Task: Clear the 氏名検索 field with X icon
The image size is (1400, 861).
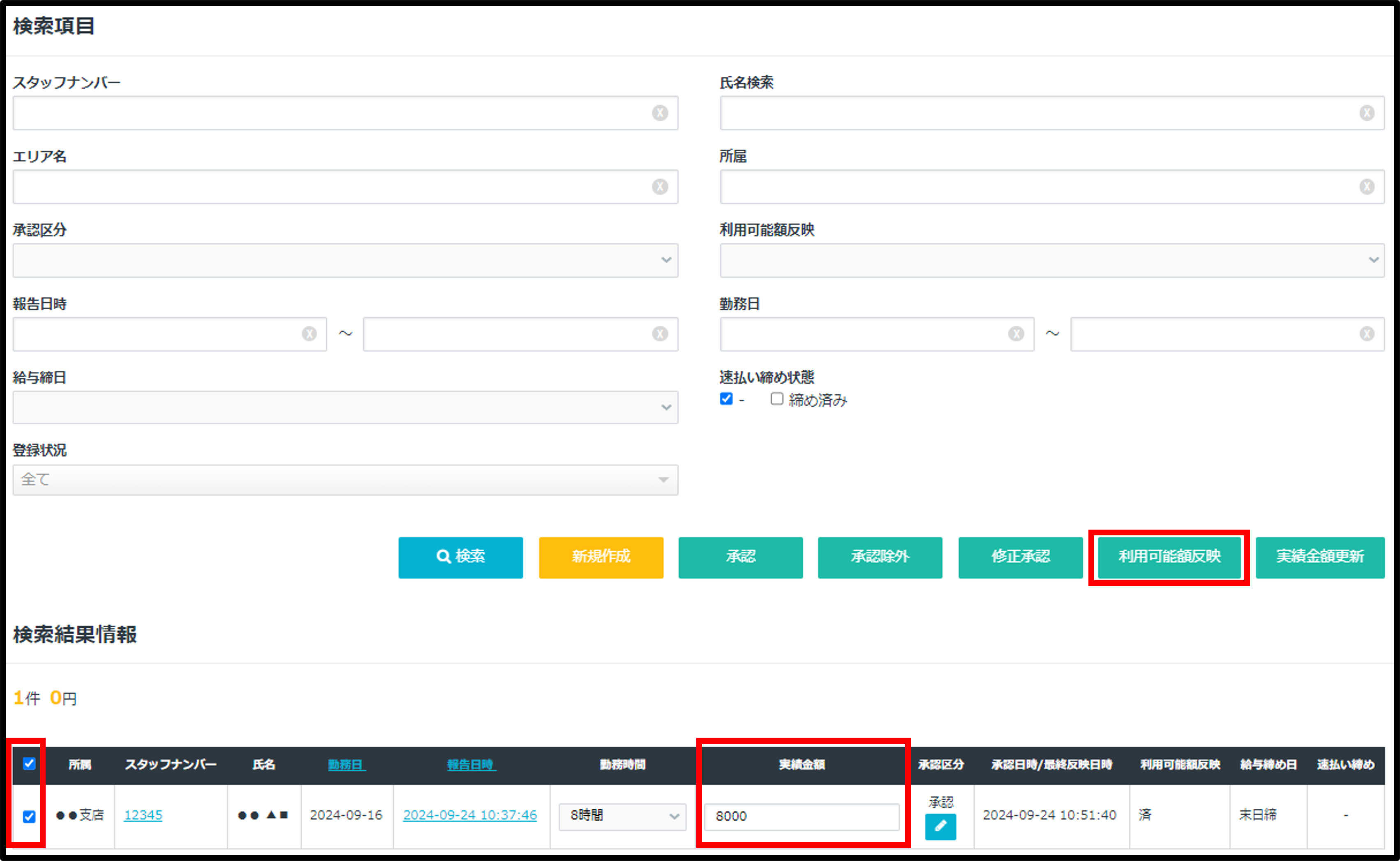Action: pos(1367,113)
